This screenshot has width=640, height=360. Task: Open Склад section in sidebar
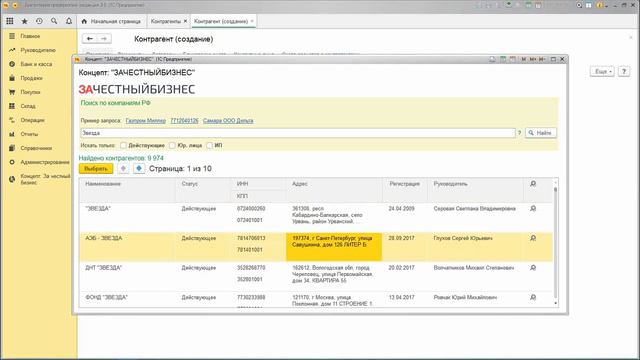pyautogui.click(x=28, y=106)
